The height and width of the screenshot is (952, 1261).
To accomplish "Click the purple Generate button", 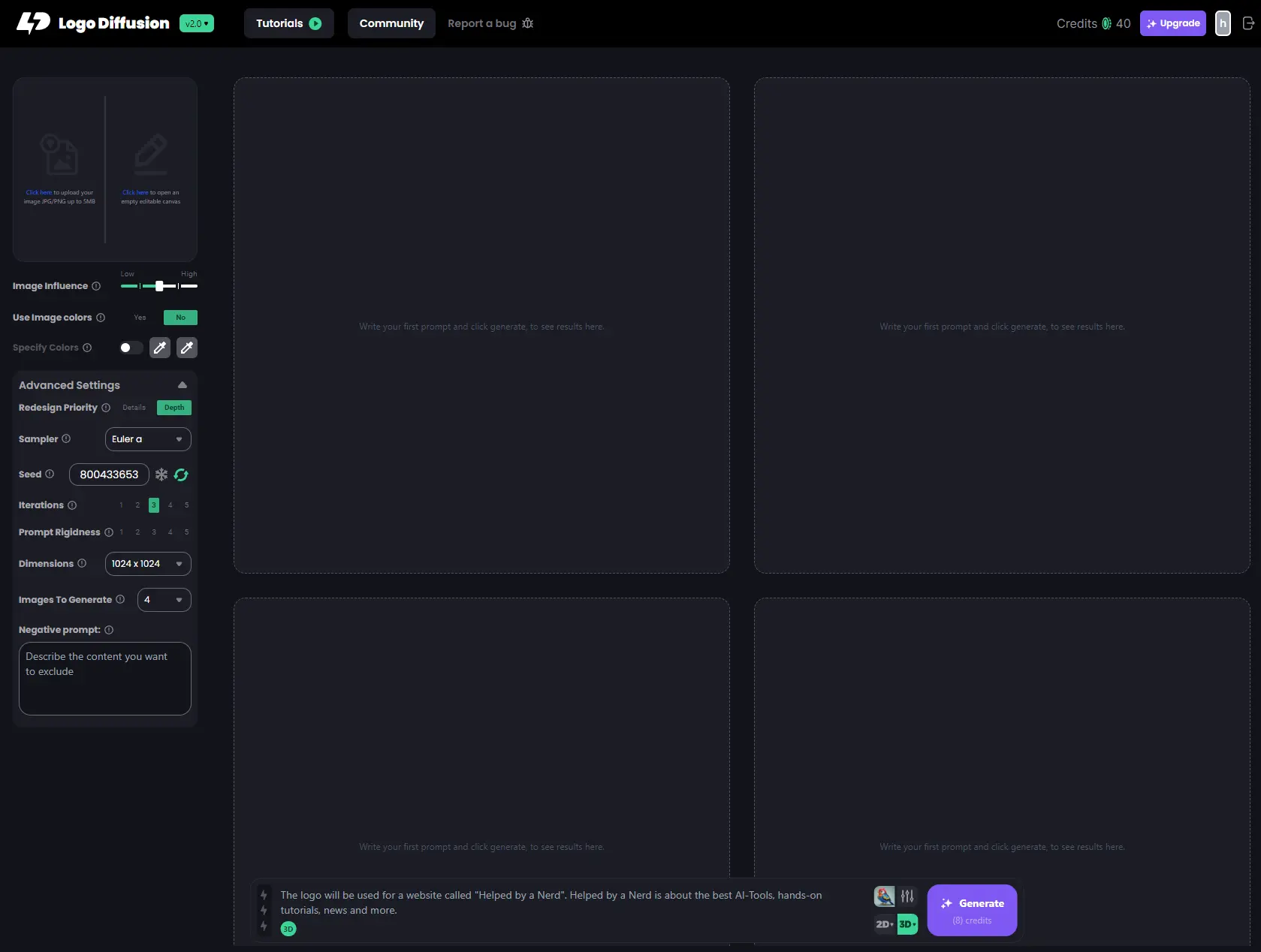I will (x=972, y=910).
